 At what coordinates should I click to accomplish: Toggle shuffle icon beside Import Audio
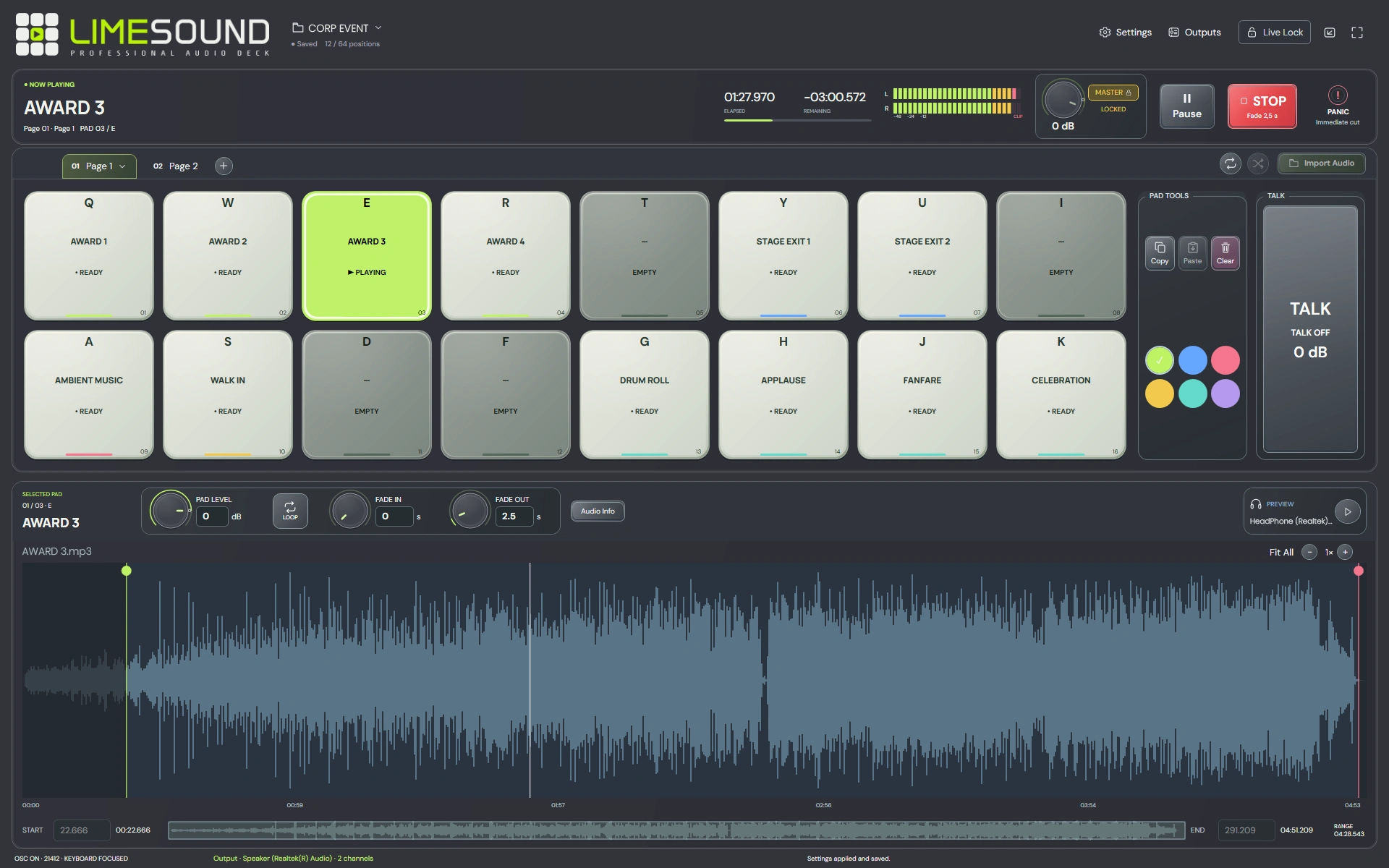point(1258,163)
